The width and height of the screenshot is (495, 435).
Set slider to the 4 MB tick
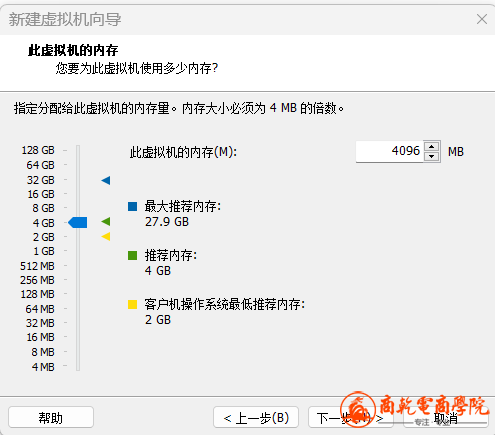point(78,366)
